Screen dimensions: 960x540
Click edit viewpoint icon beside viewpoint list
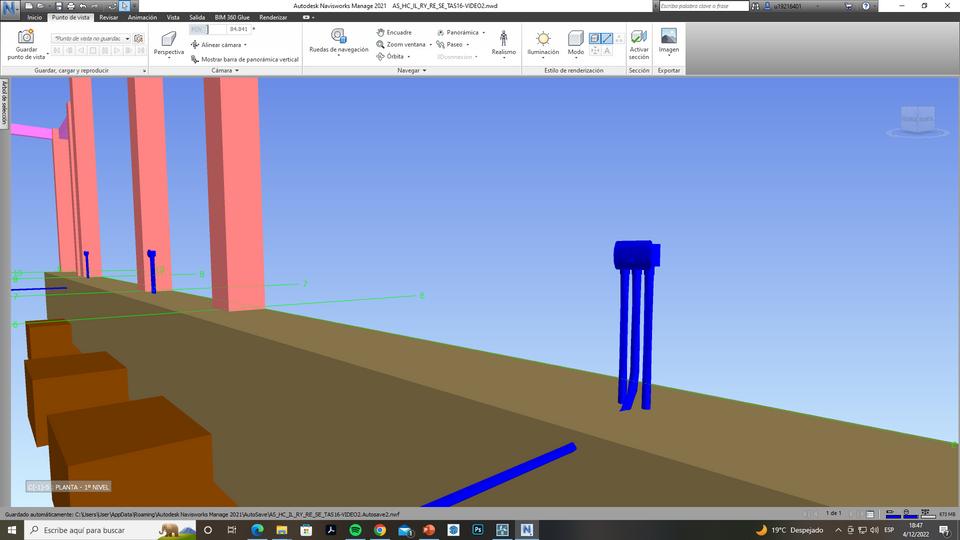[x=139, y=38]
